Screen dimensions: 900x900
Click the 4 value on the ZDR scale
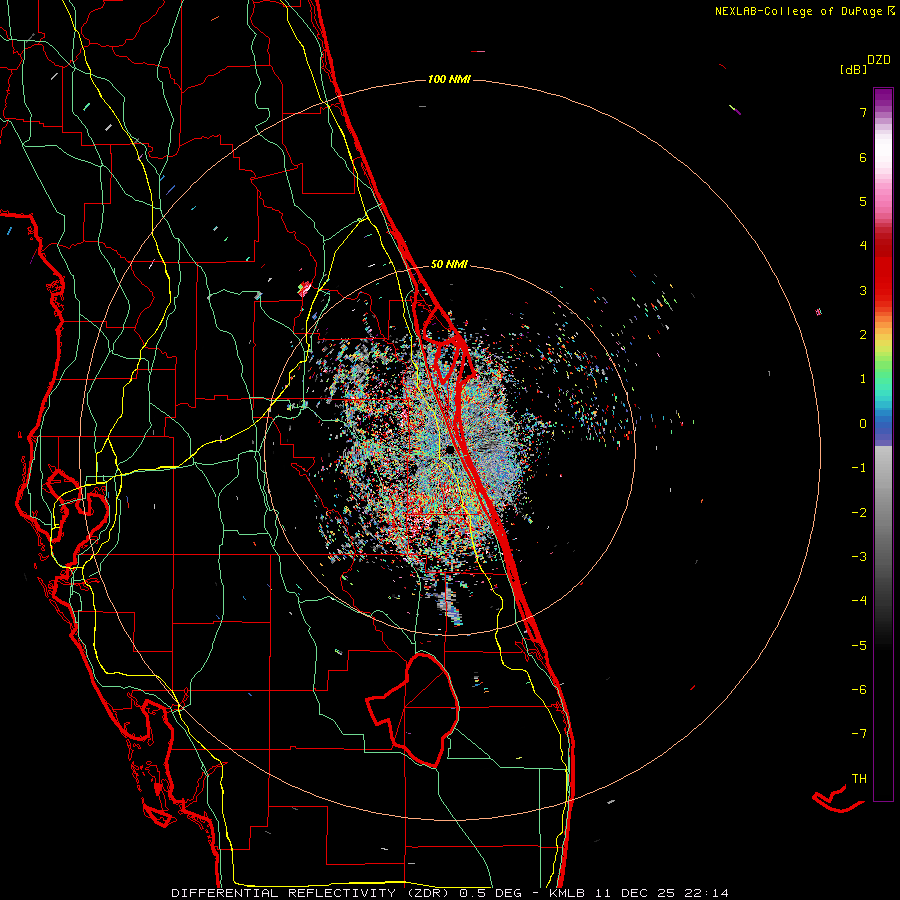point(863,246)
